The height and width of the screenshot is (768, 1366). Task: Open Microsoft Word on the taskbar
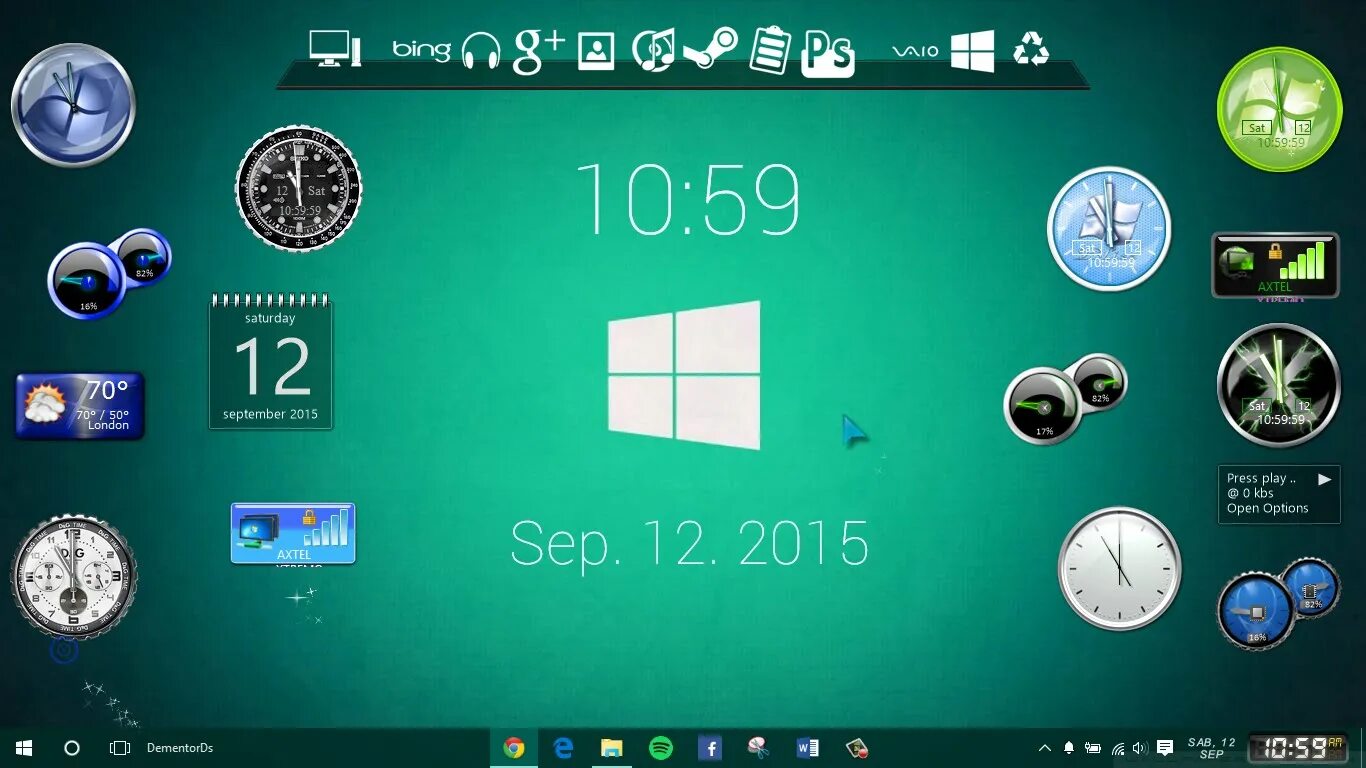(808, 748)
